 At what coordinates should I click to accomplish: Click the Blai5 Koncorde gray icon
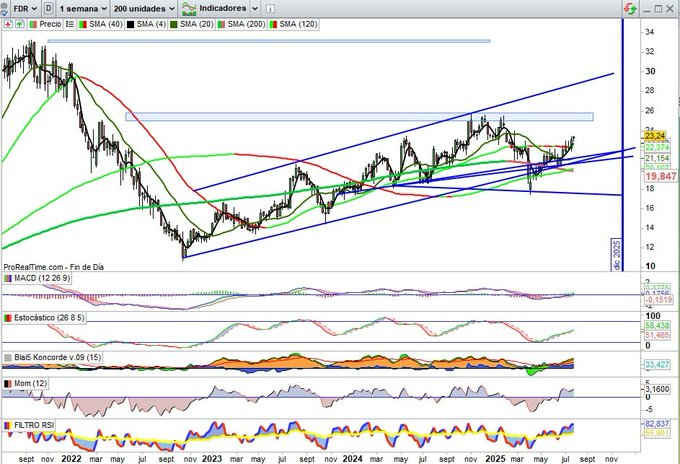point(8,357)
